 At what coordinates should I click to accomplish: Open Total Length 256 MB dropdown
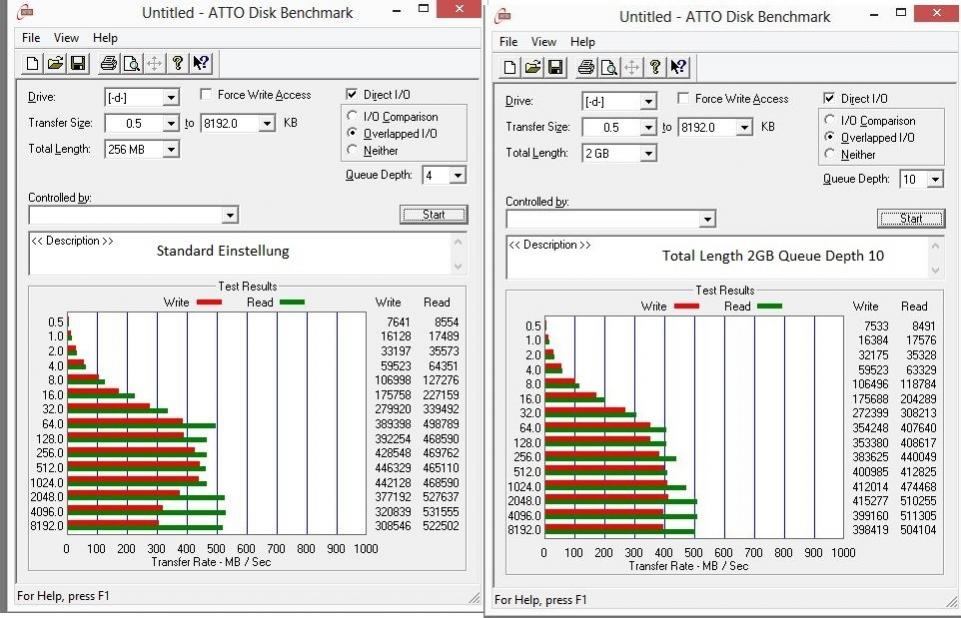click(x=171, y=149)
